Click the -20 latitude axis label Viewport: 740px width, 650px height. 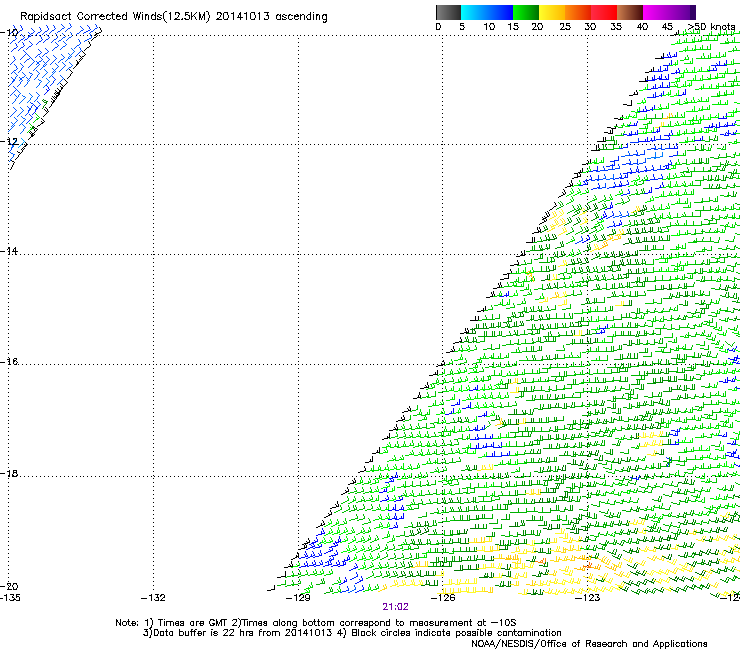pos(9,586)
